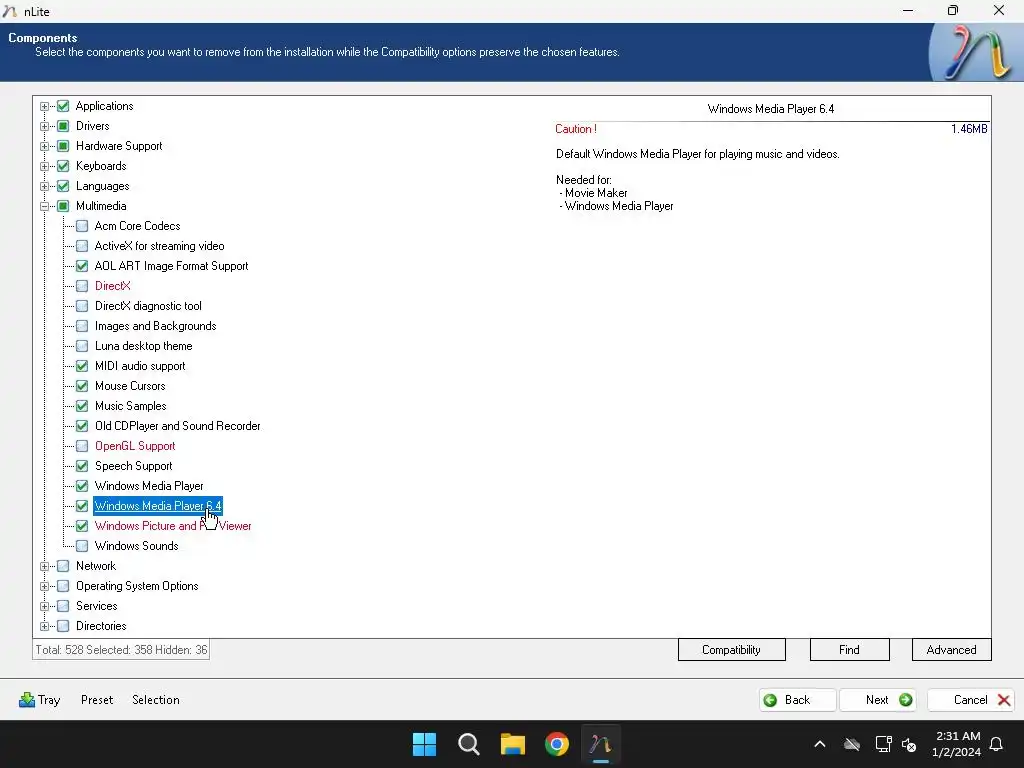Screen dimensions: 1024x768
Task: Click the Find button
Action: click(849, 650)
